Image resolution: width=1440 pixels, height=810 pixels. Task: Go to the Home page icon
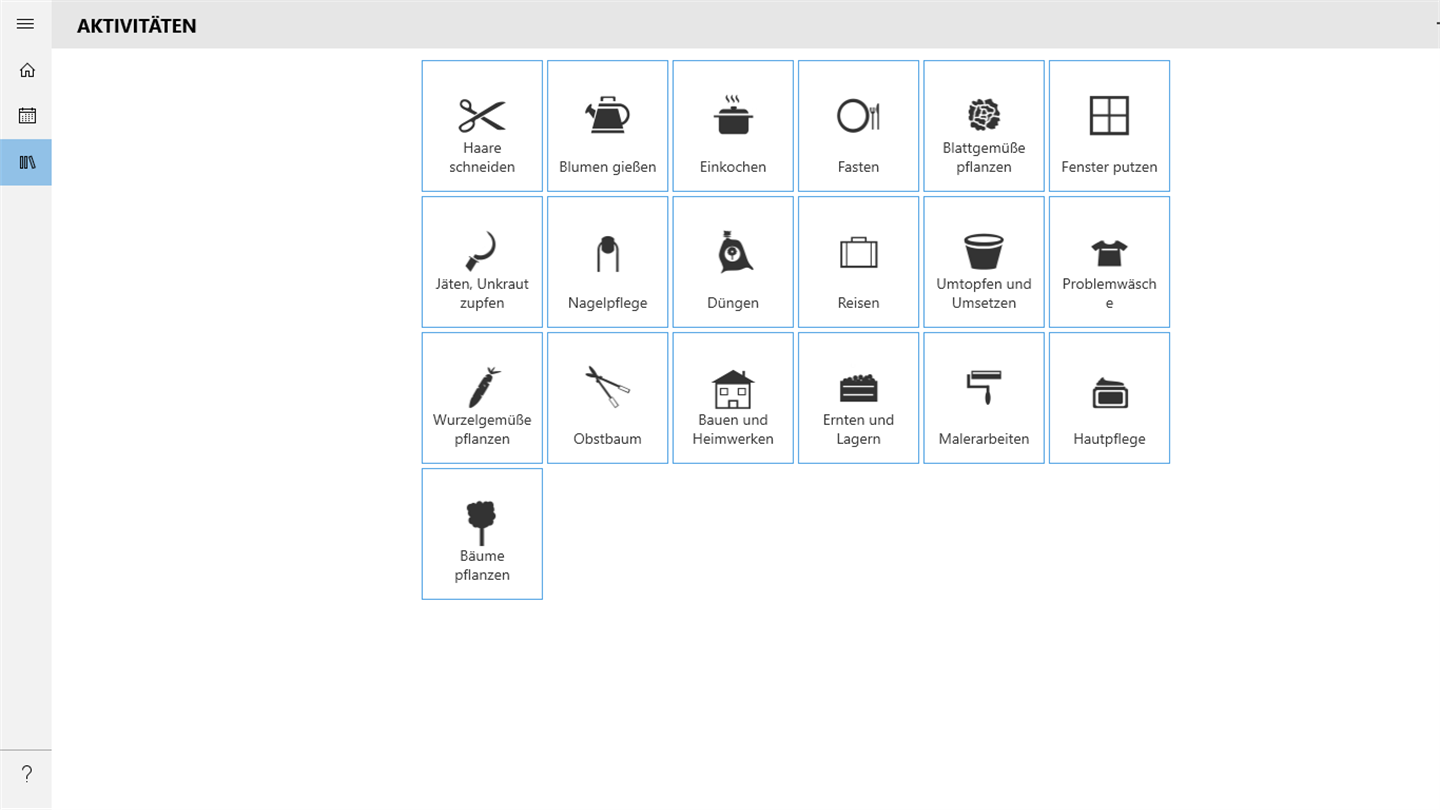[x=26, y=70]
